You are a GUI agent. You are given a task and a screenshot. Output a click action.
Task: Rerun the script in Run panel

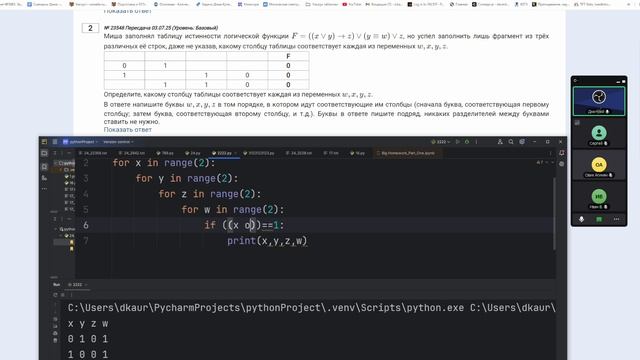coord(55,295)
